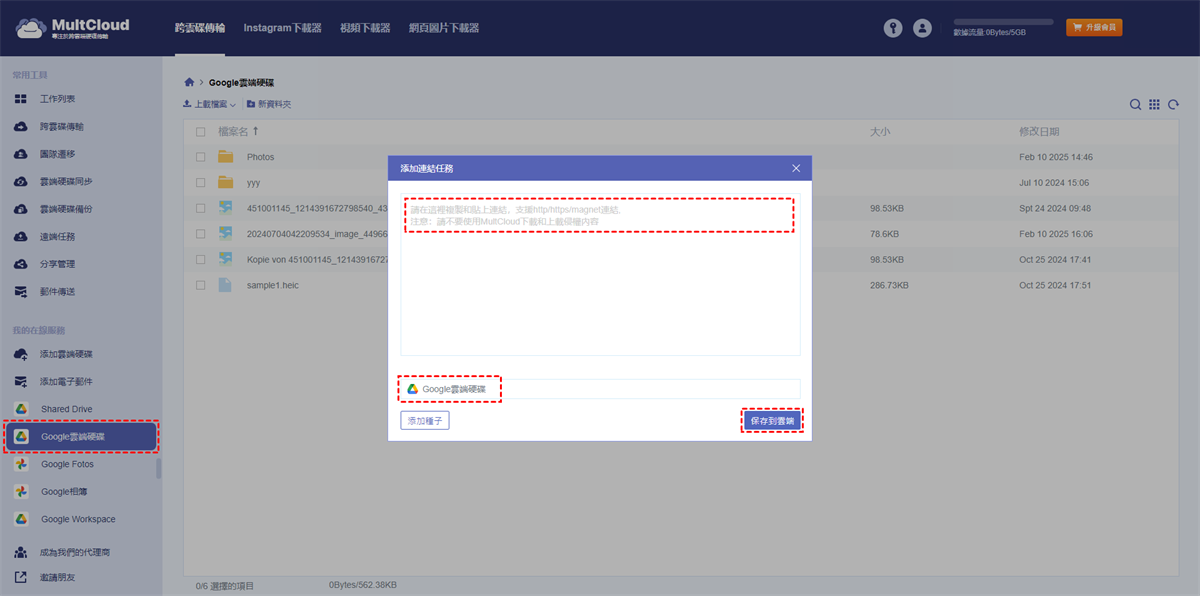The height and width of the screenshot is (596, 1200).
Task: Click the sample1.heic file icon
Action: pyautogui.click(x=225, y=285)
